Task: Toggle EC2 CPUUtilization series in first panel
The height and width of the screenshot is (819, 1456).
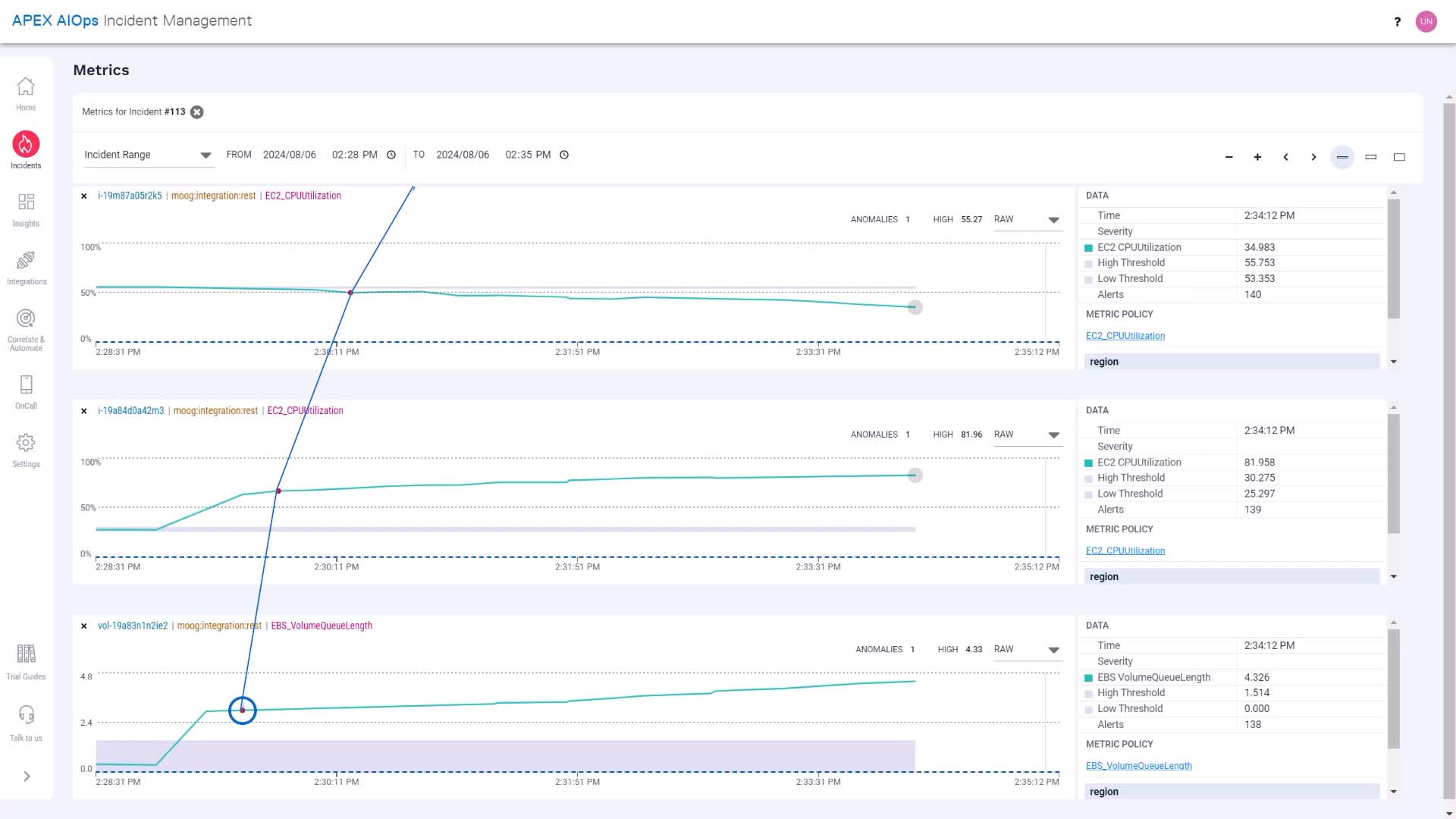Action: tap(1089, 248)
